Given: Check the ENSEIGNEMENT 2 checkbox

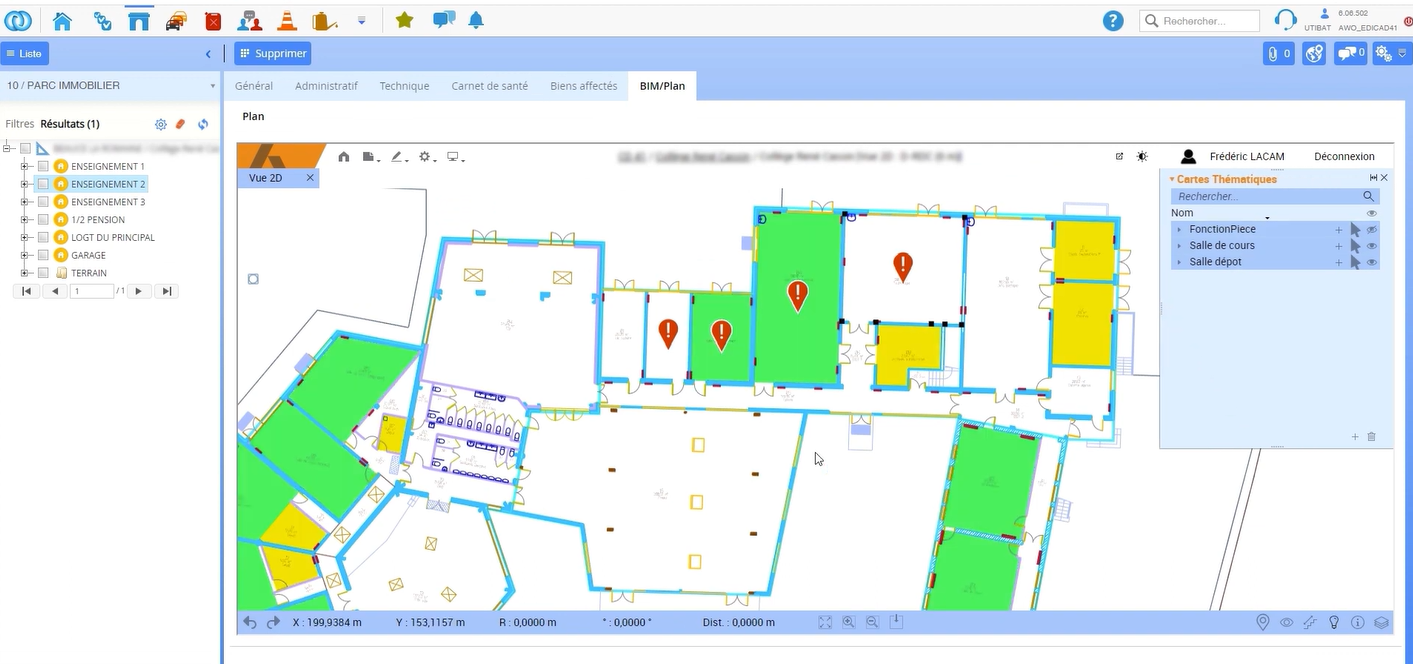Looking at the screenshot, I should coord(43,185).
